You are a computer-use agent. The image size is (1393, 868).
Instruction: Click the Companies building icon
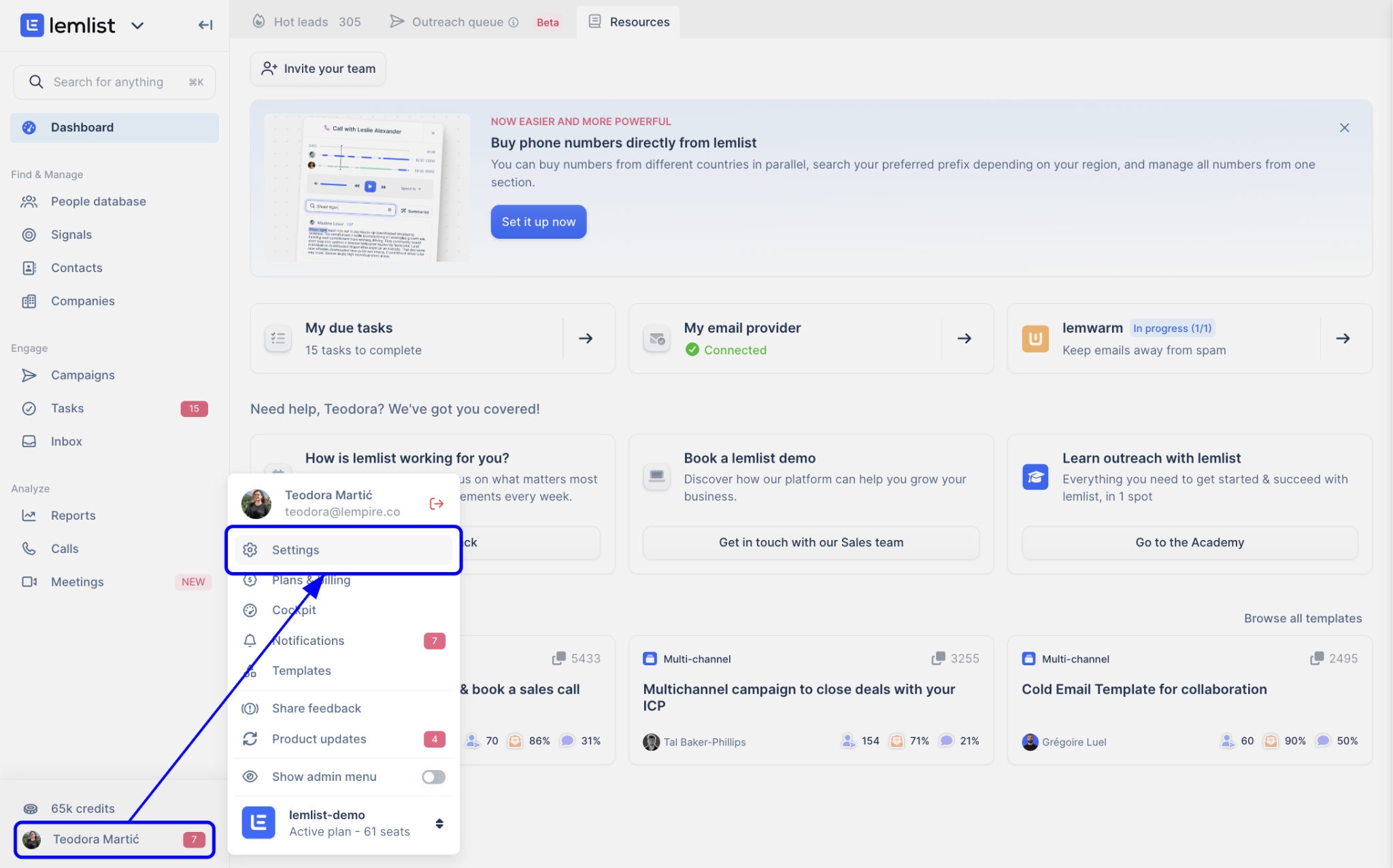[29, 301]
